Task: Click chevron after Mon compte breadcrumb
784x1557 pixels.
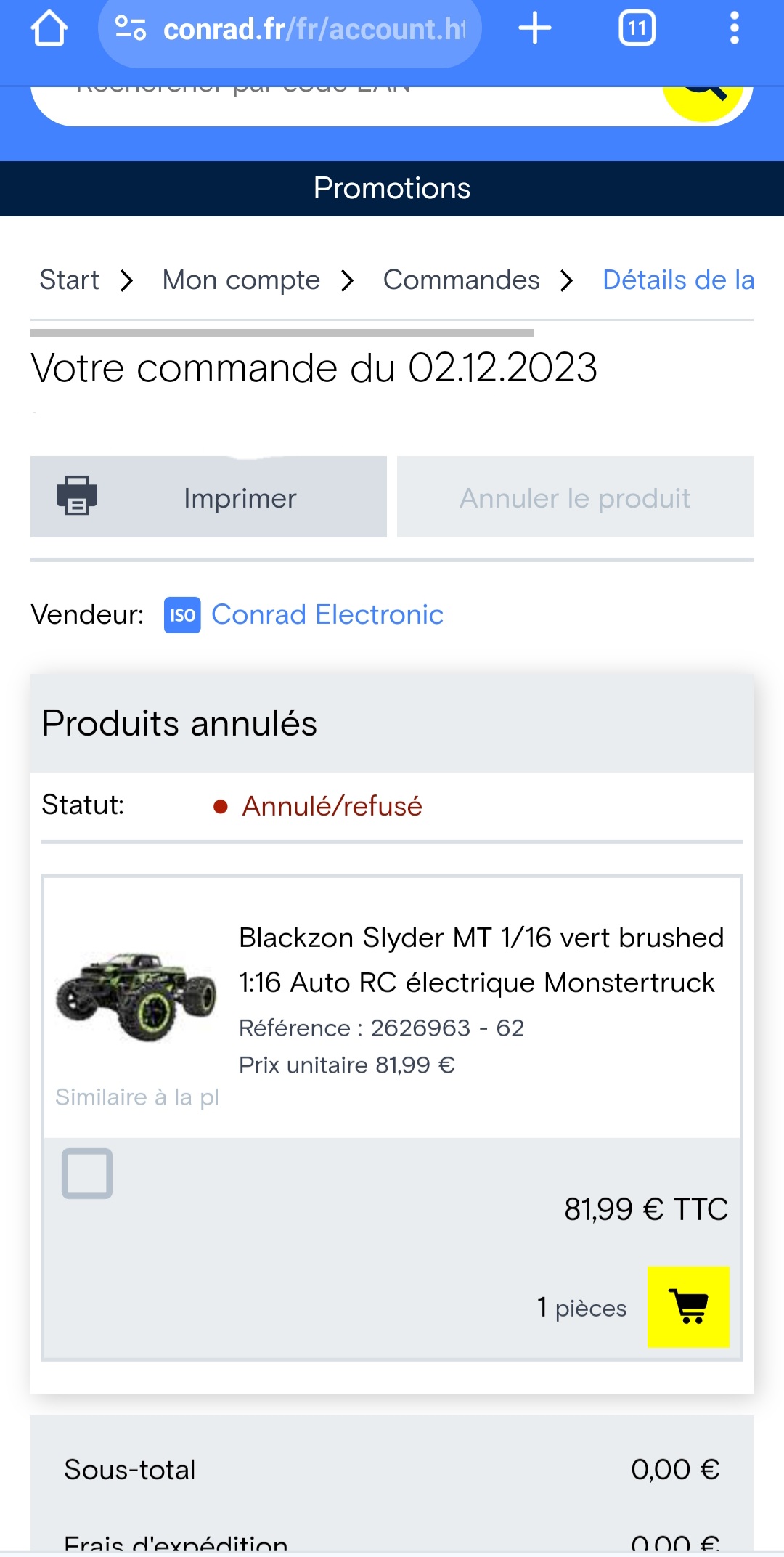Action: 348,280
